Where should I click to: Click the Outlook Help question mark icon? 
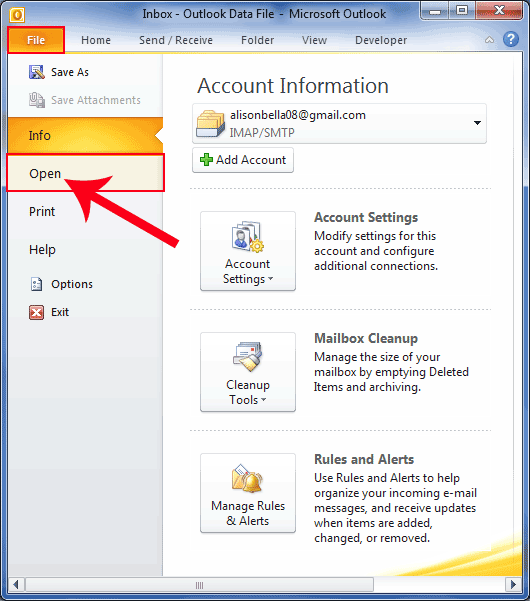tap(510, 39)
